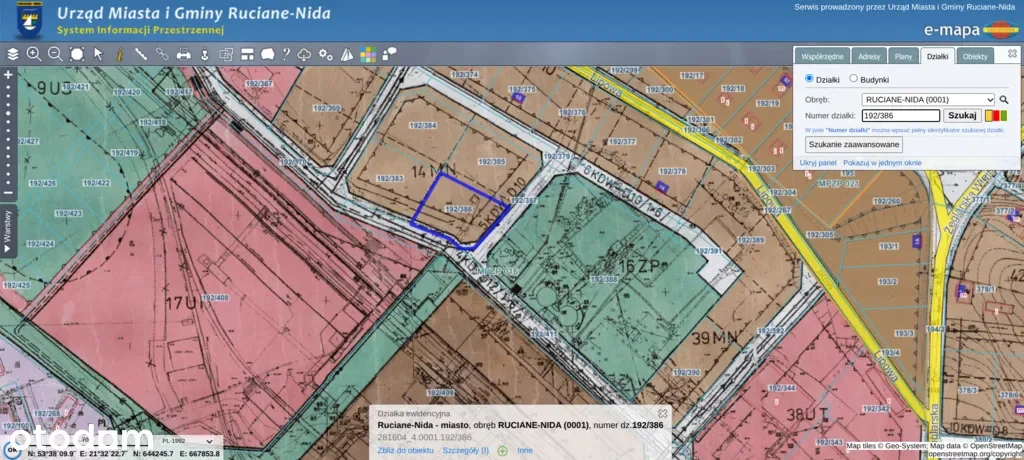Click the colored palette grid icon in toolbar
Image resolution: width=1024 pixels, height=460 pixels.
click(369, 54)
